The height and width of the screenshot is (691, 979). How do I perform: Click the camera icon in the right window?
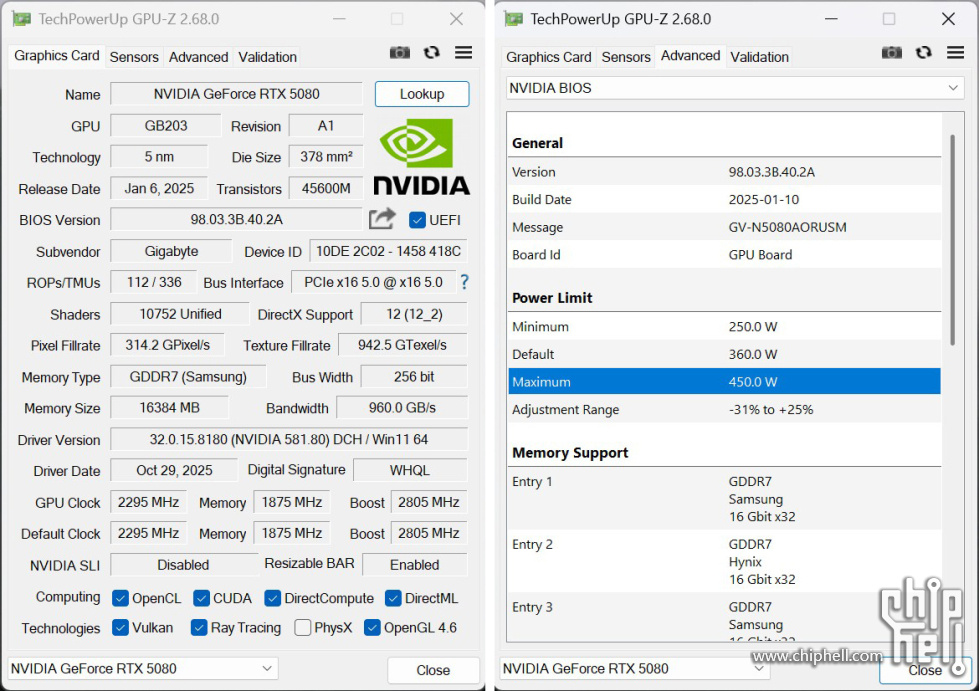coord(892,53)
